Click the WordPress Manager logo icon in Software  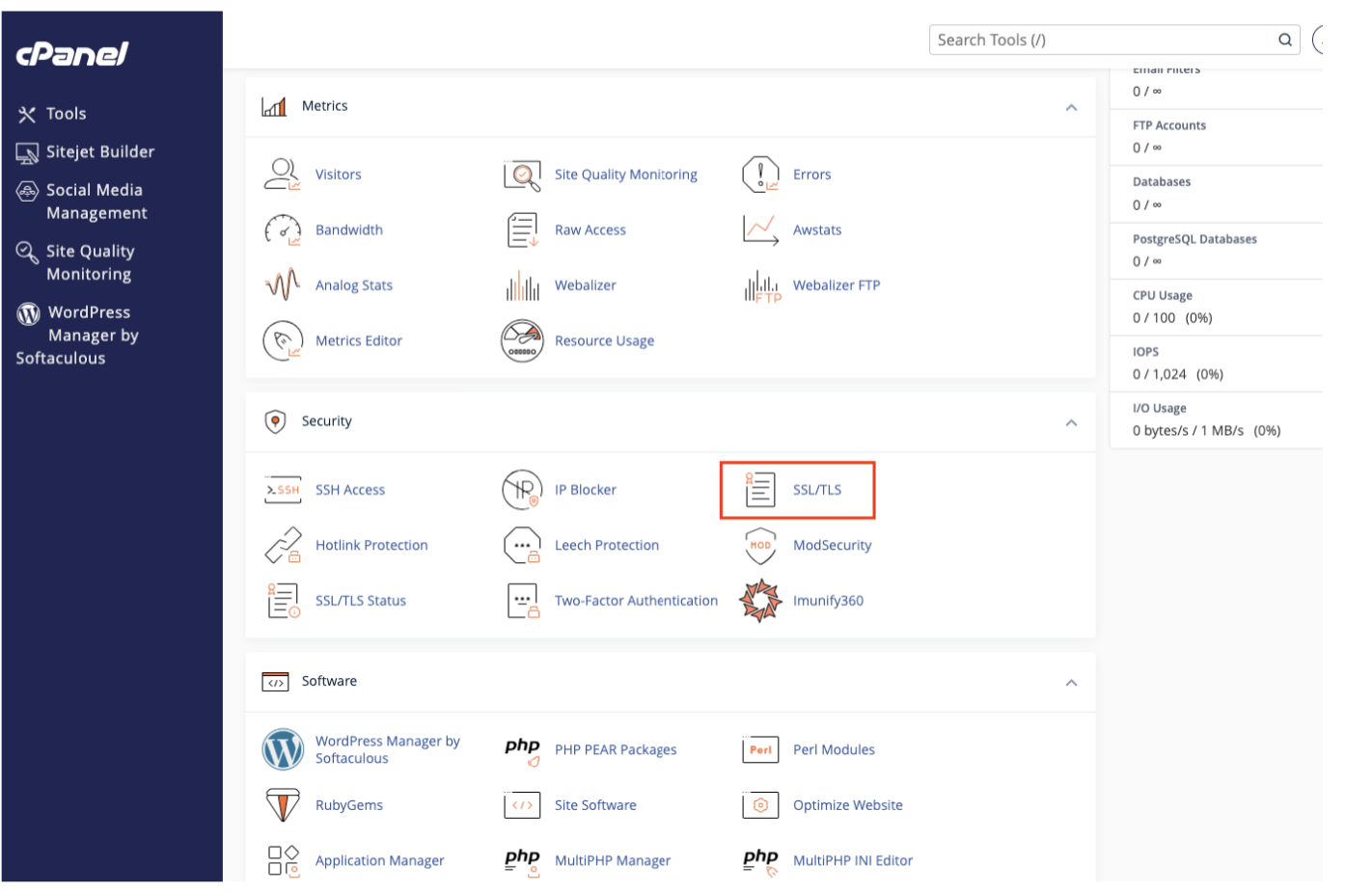pos(283,750)
